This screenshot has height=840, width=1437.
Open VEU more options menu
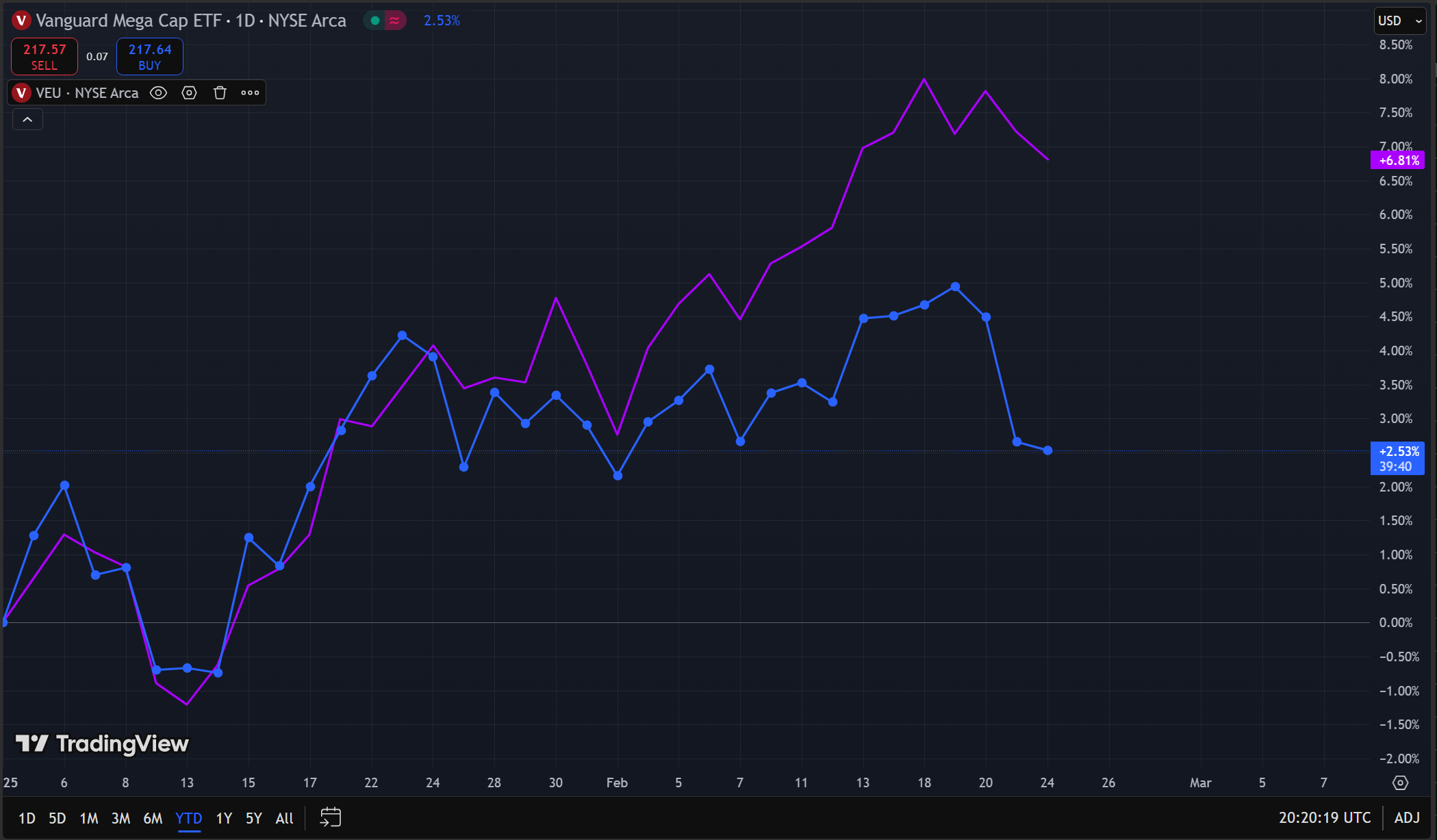[250, 93]
